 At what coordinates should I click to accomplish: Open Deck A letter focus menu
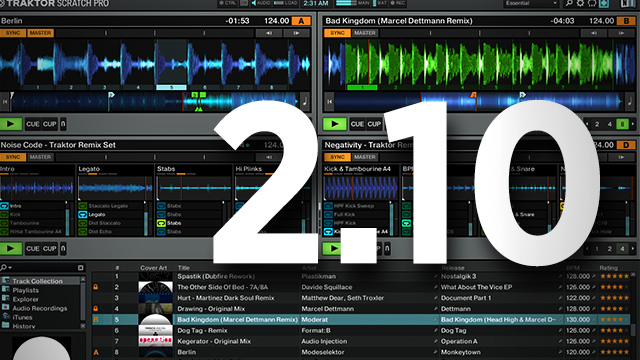tap(301, 21)
